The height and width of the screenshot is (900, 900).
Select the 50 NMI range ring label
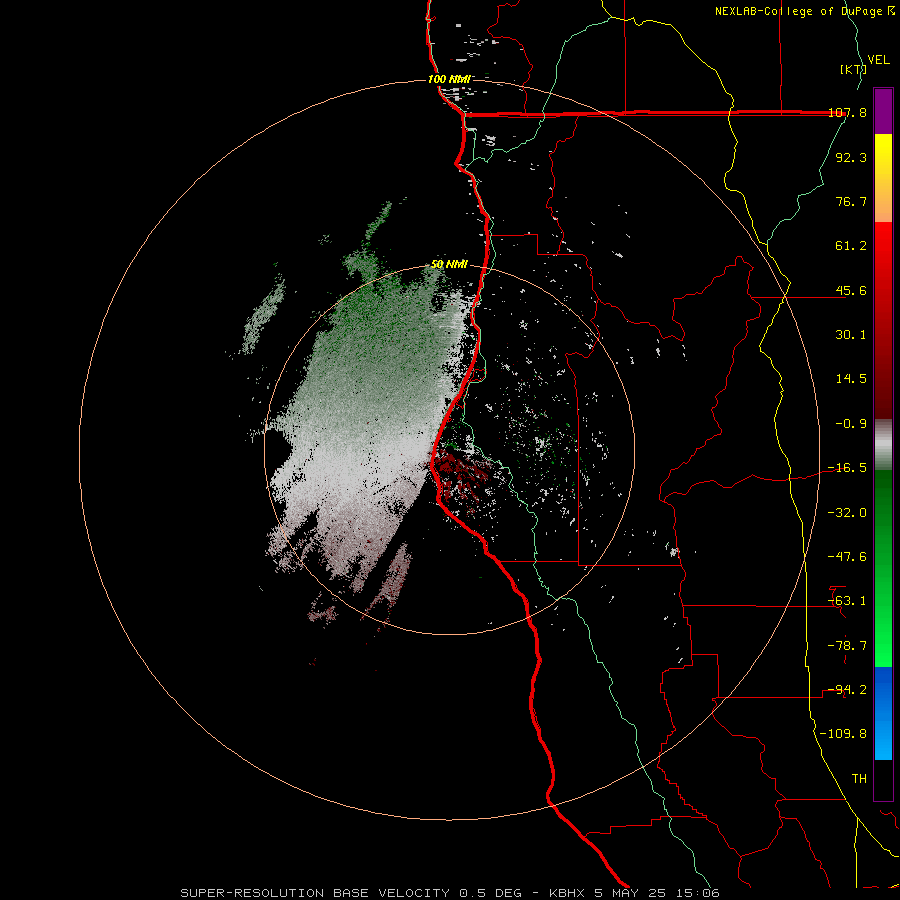click(449, 264)
